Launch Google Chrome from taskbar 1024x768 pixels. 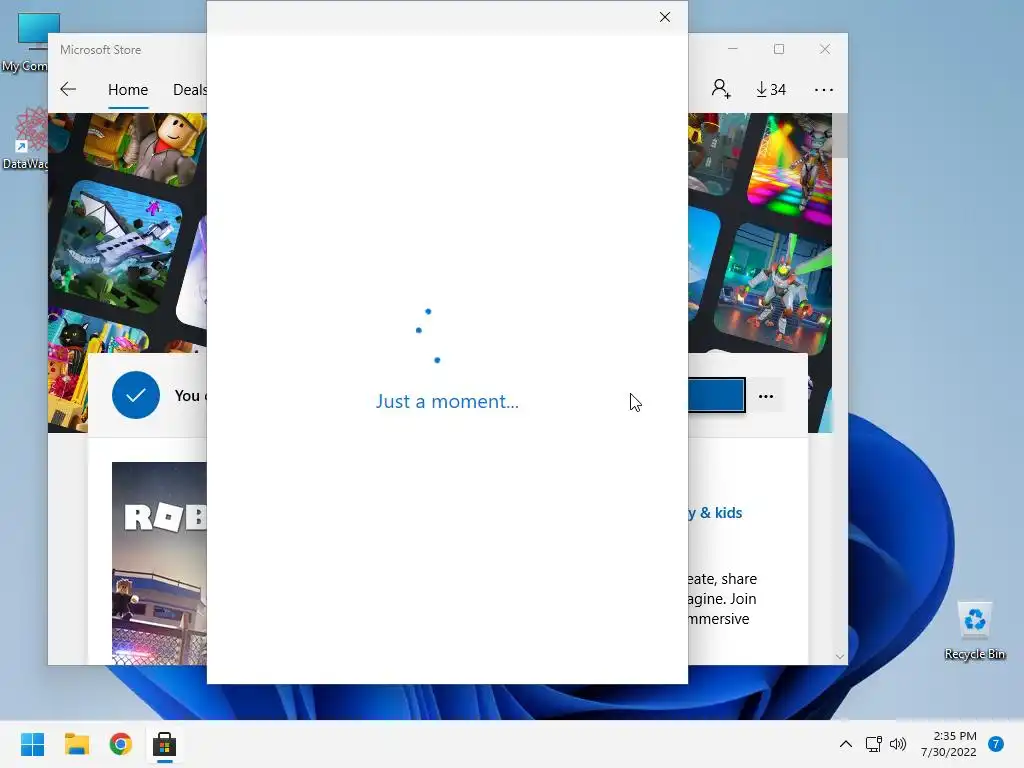pos(120,744)
